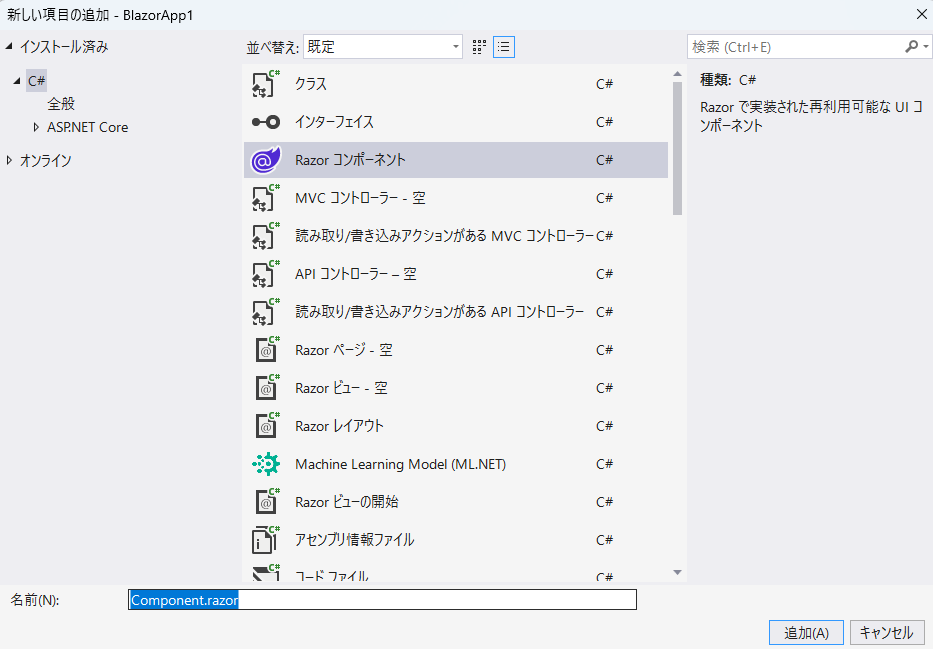
Task: Click the 追加(A) button
Action: pos(806,633)
